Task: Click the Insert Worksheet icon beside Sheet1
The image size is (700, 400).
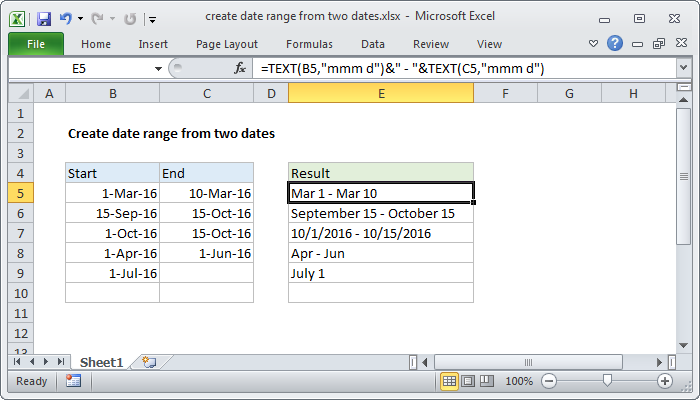Action: point(150,361)
